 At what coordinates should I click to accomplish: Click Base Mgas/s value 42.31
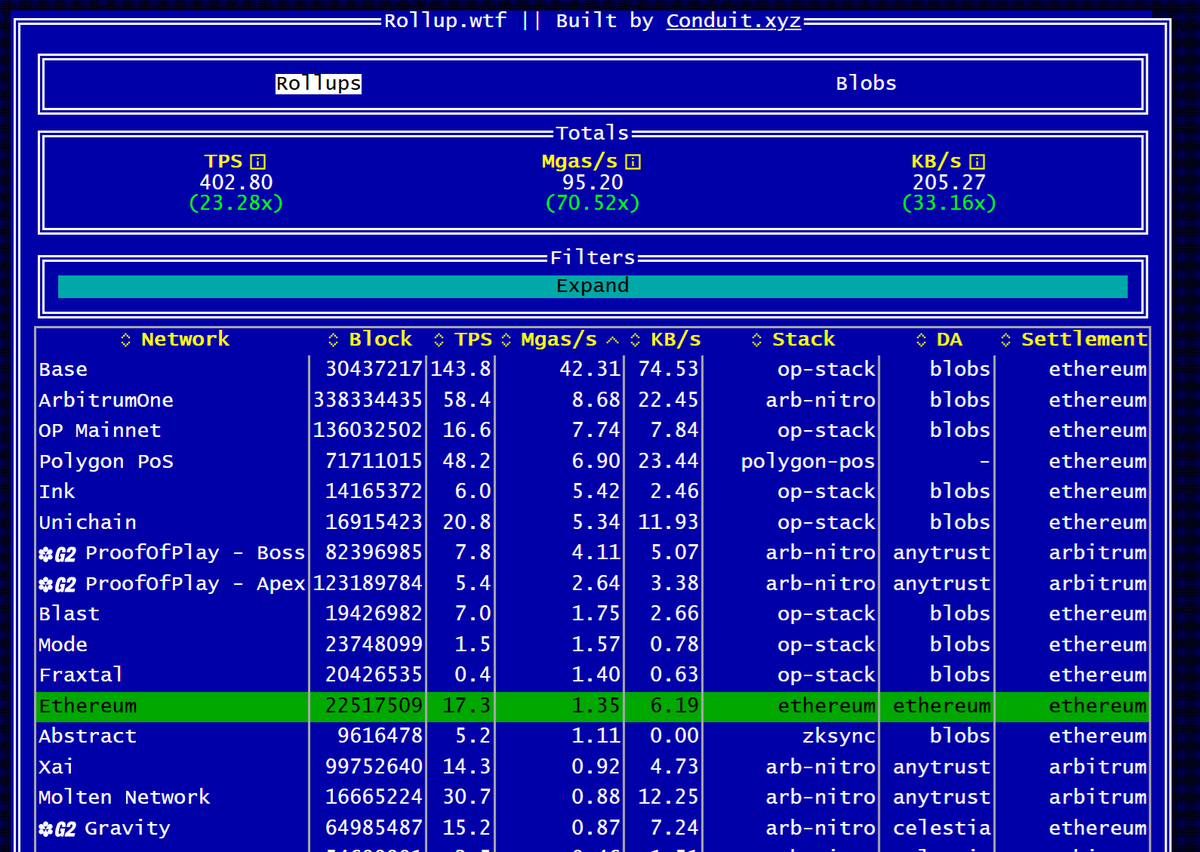[590, 370]
